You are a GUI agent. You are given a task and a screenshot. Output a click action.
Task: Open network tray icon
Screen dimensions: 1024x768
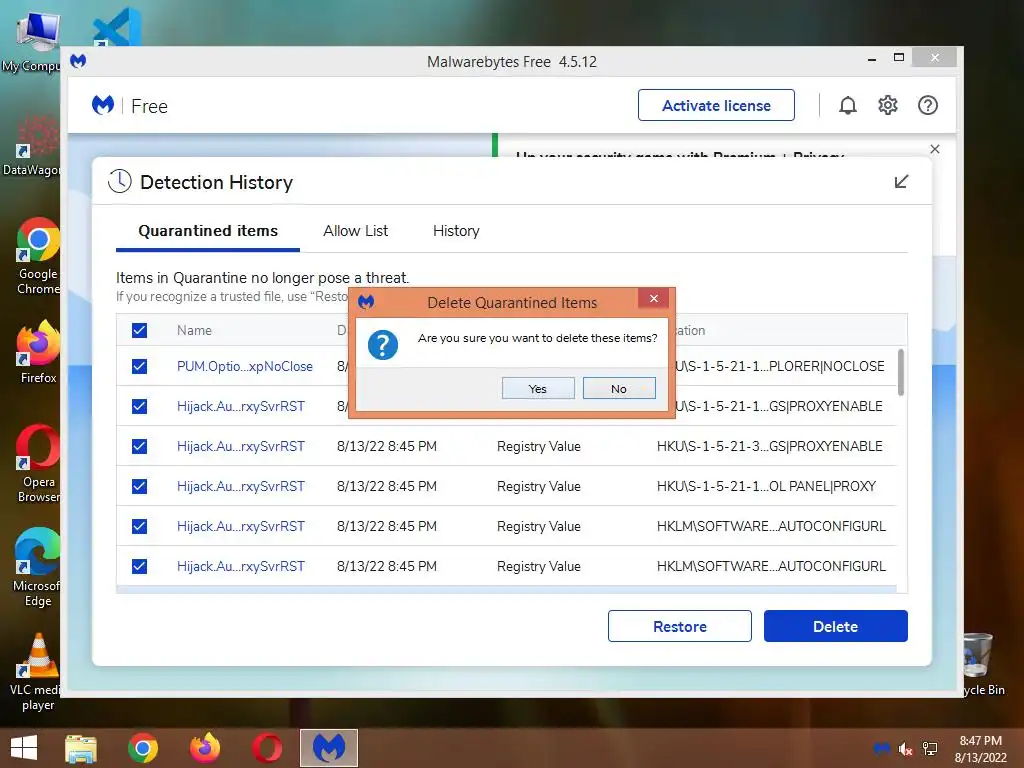pyautogui.click(x=930, y=749)
